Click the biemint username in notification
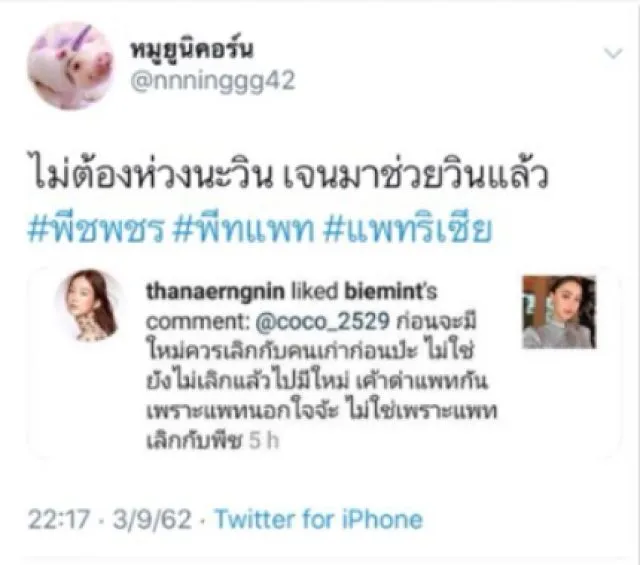640x565 pixels. pyautogui.click(x=385, y=291)
